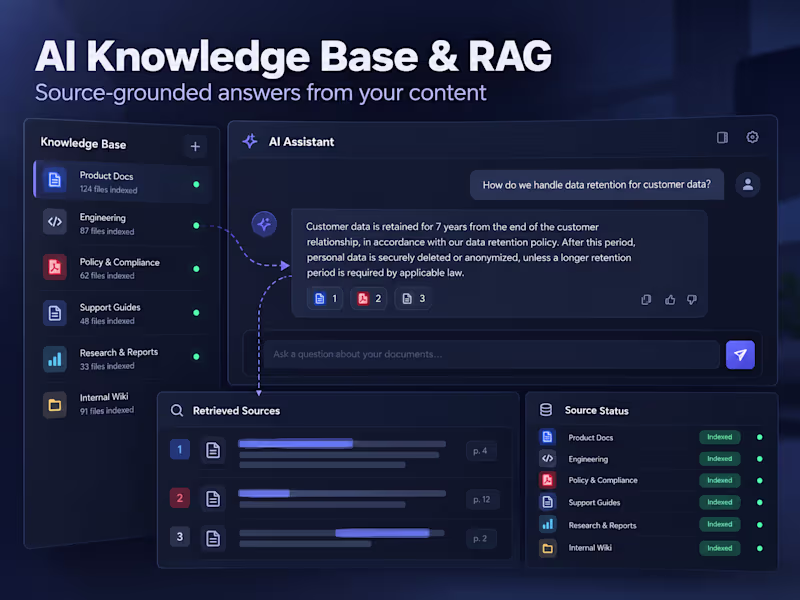Select Internal Wiki in Knowledge Base list
The image size is (800, 600).
(97, 404)
